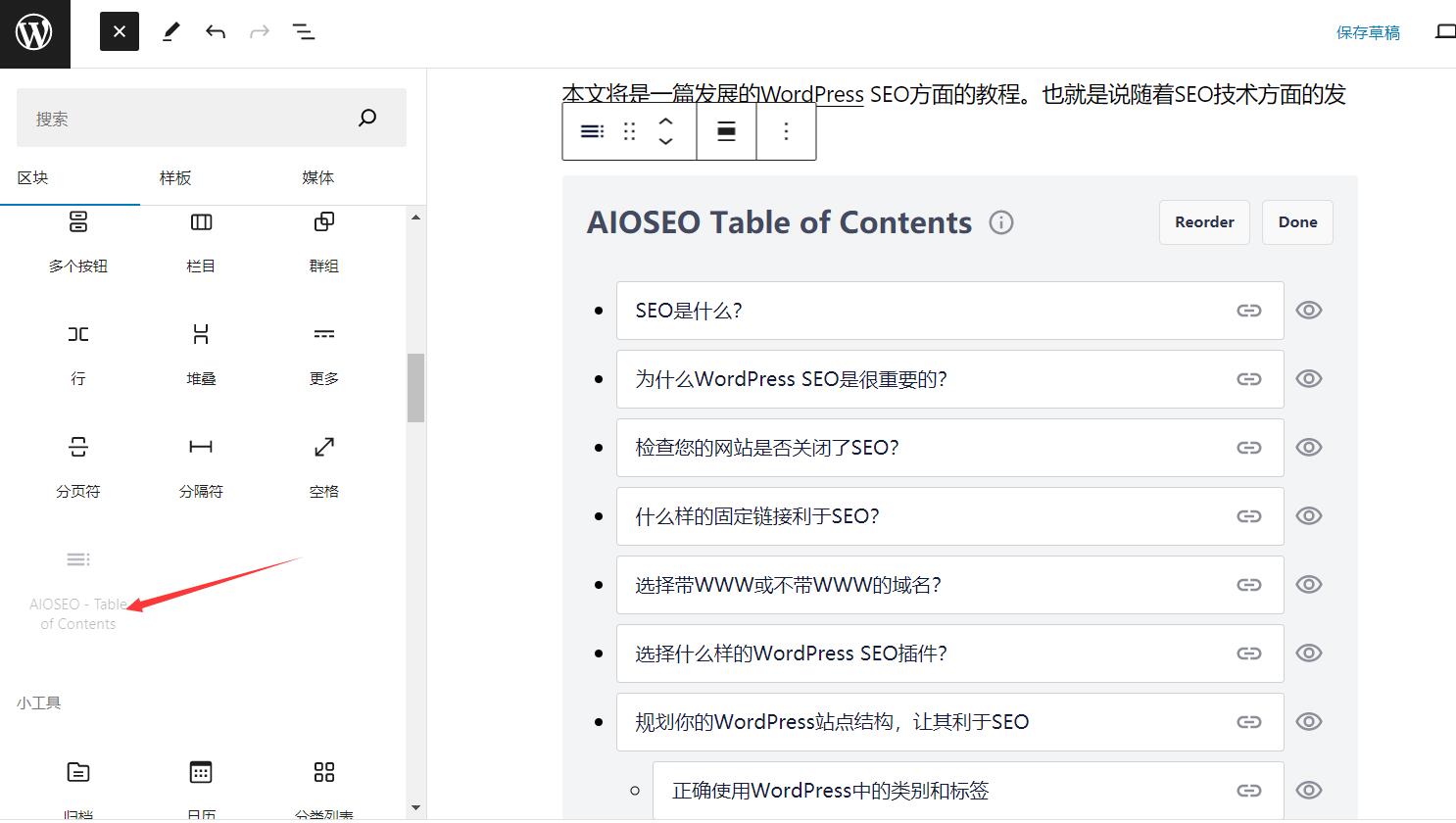This screenshot has width=1456, height=823.
Task: Insert the 更多 block
Action: coord(323,354)
